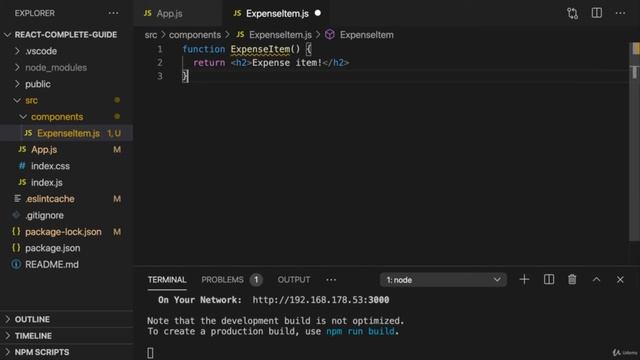
Task: Maximize terminal panel with up chevron
Action: [x=596, y=280]
